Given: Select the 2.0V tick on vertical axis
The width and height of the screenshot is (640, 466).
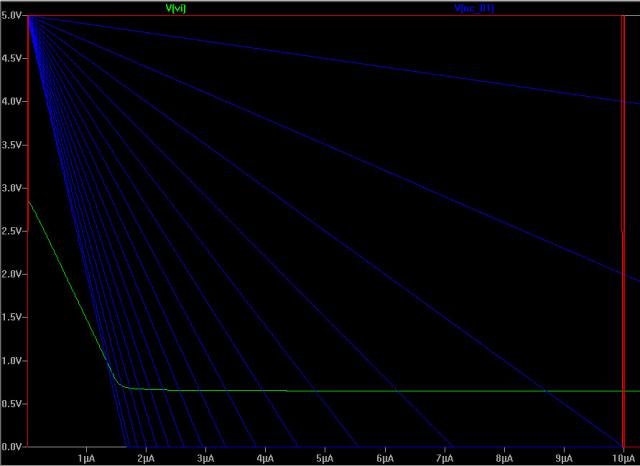Looking at the screenshot, I should point(12,274).
